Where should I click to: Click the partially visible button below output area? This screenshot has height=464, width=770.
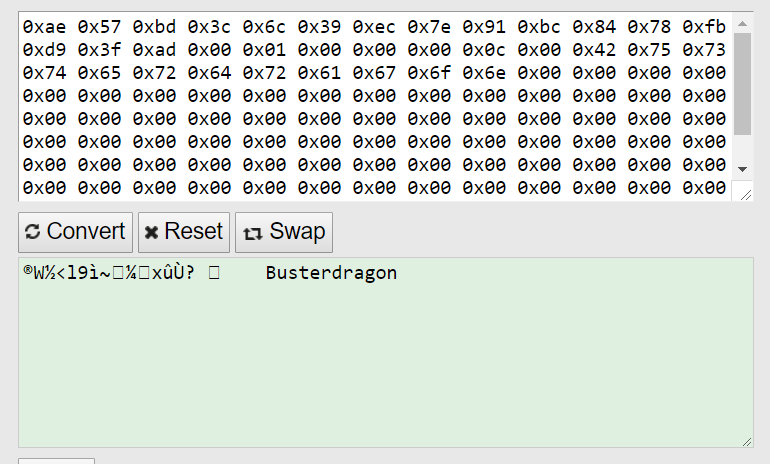(x=56, y=461)
